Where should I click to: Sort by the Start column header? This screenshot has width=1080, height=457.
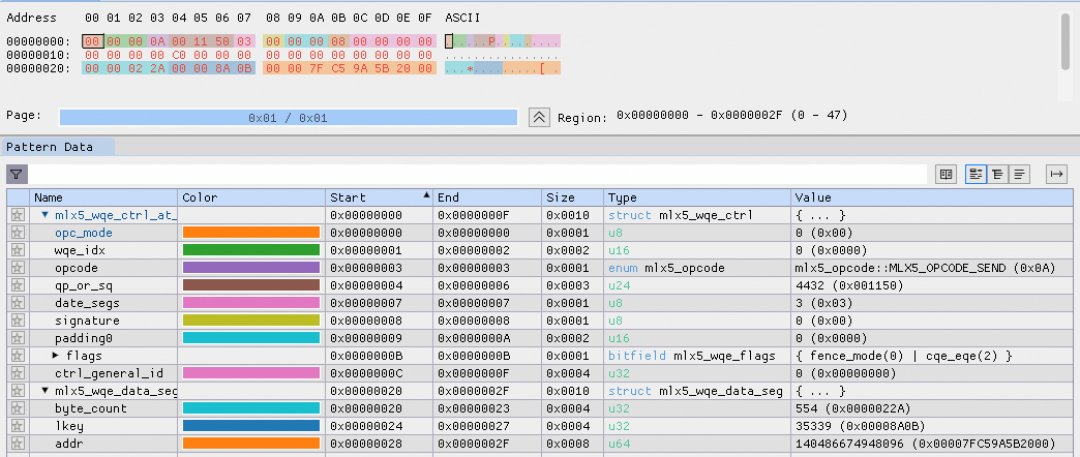tap(379, 198)
